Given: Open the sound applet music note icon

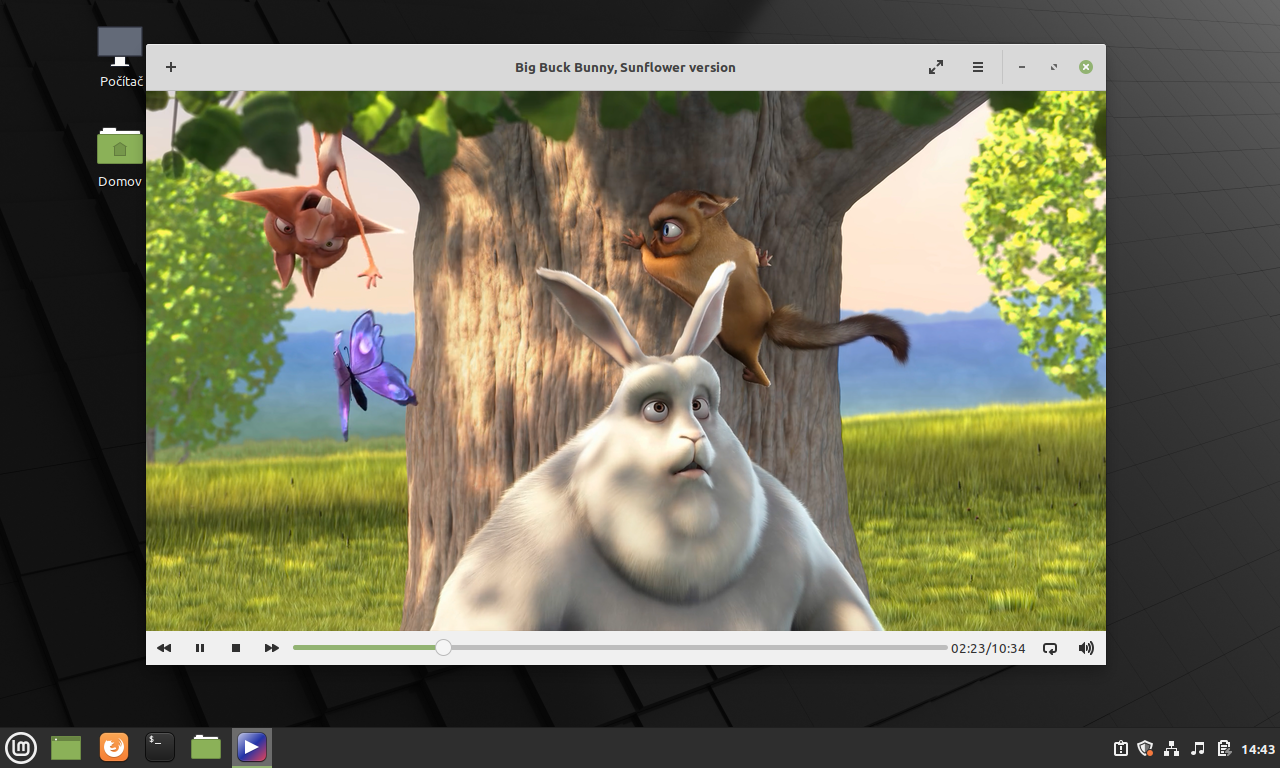Looking at the screenshot, I should point(1196,747).
